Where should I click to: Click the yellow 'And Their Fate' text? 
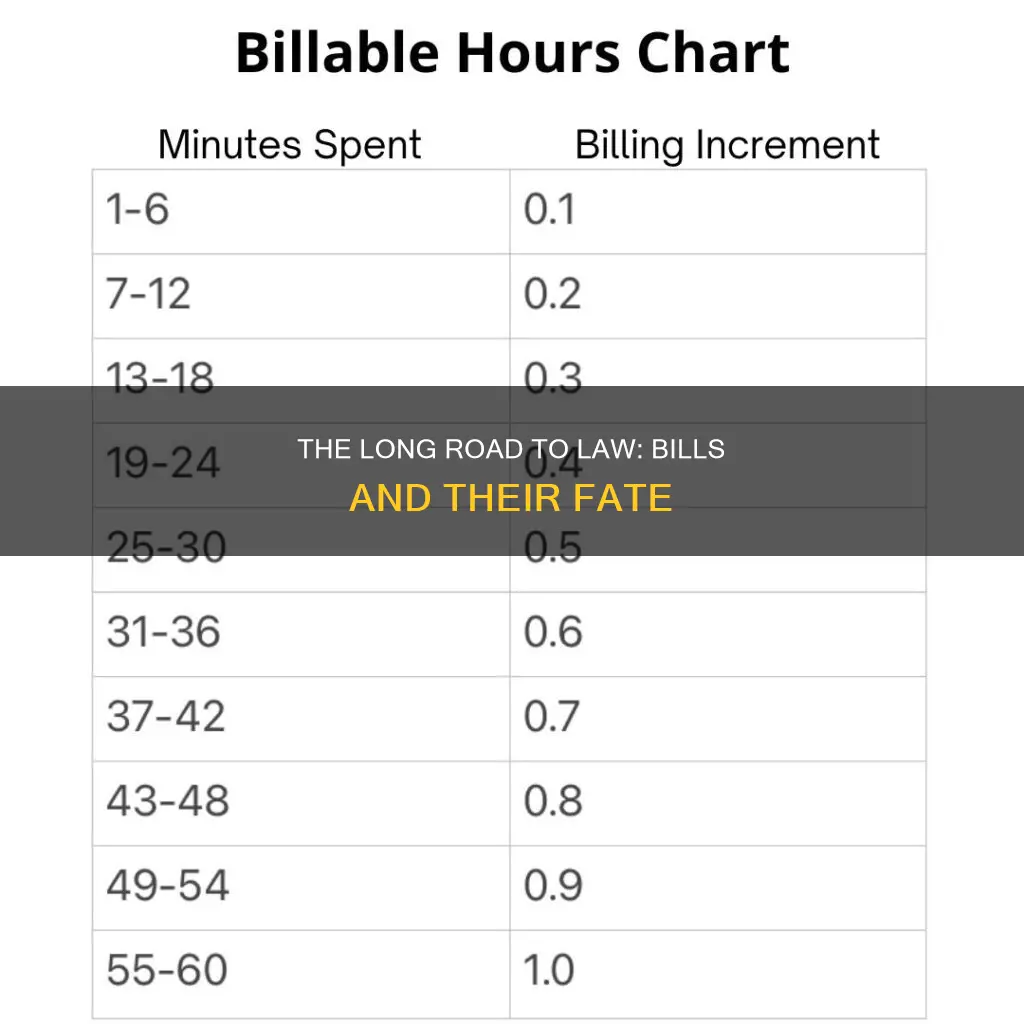point(511,498)
